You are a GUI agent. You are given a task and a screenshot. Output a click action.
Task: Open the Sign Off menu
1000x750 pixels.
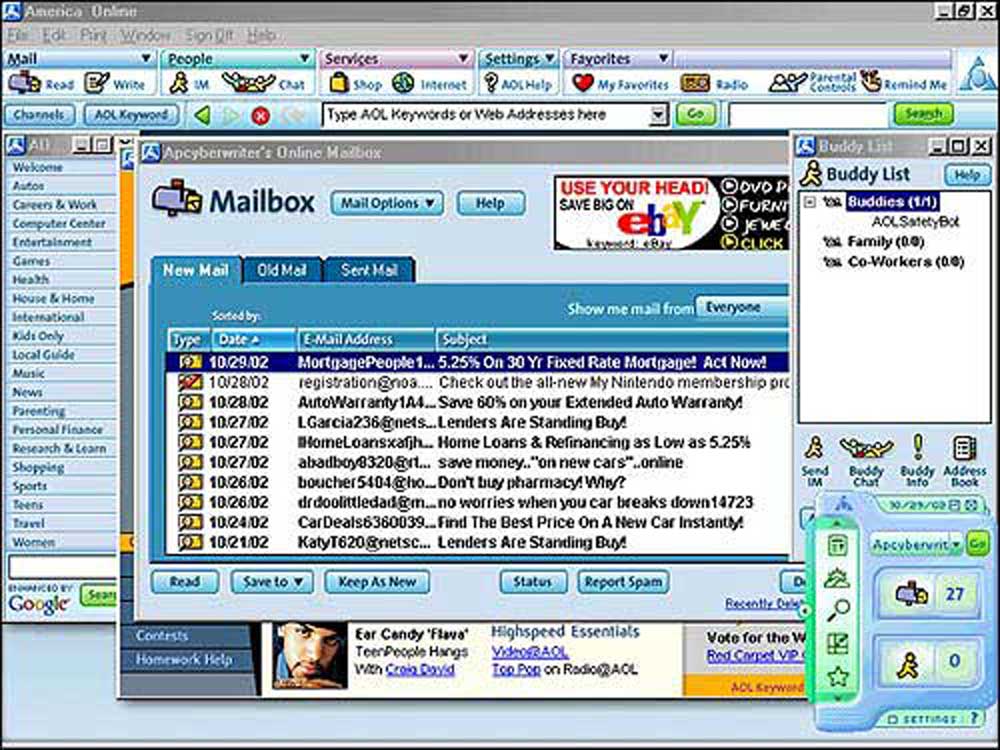[x=209, y=35]
